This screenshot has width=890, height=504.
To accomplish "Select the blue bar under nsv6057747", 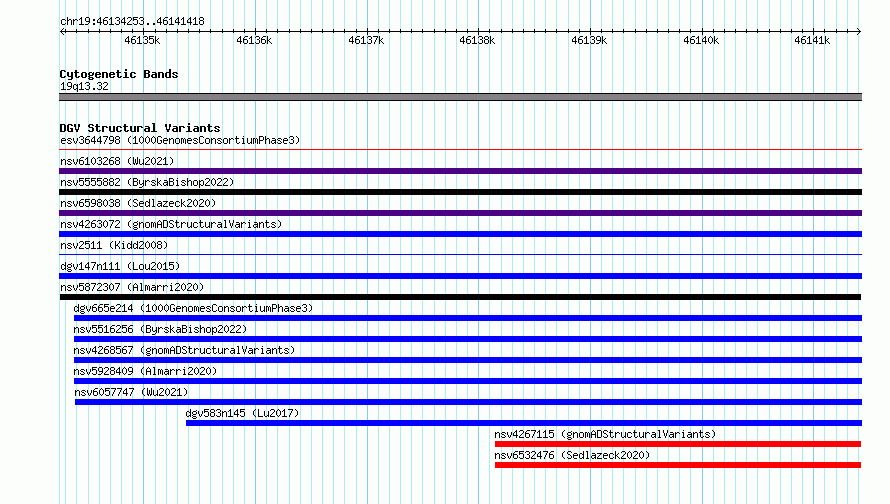I will pos(468,402).
